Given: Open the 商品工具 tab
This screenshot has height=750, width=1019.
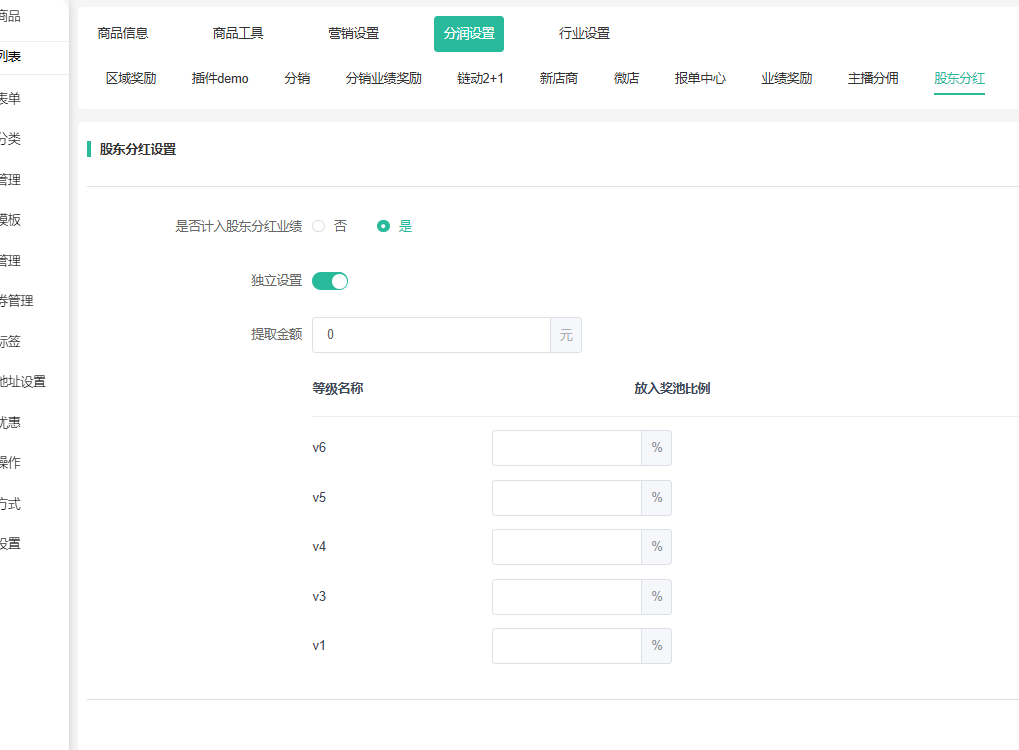Looking at the screenshot, I should 238,33.
